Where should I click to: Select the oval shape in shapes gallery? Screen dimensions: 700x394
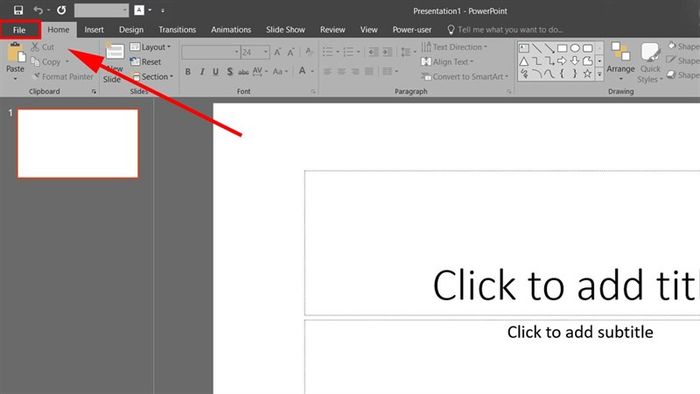(x=575, y=48)
